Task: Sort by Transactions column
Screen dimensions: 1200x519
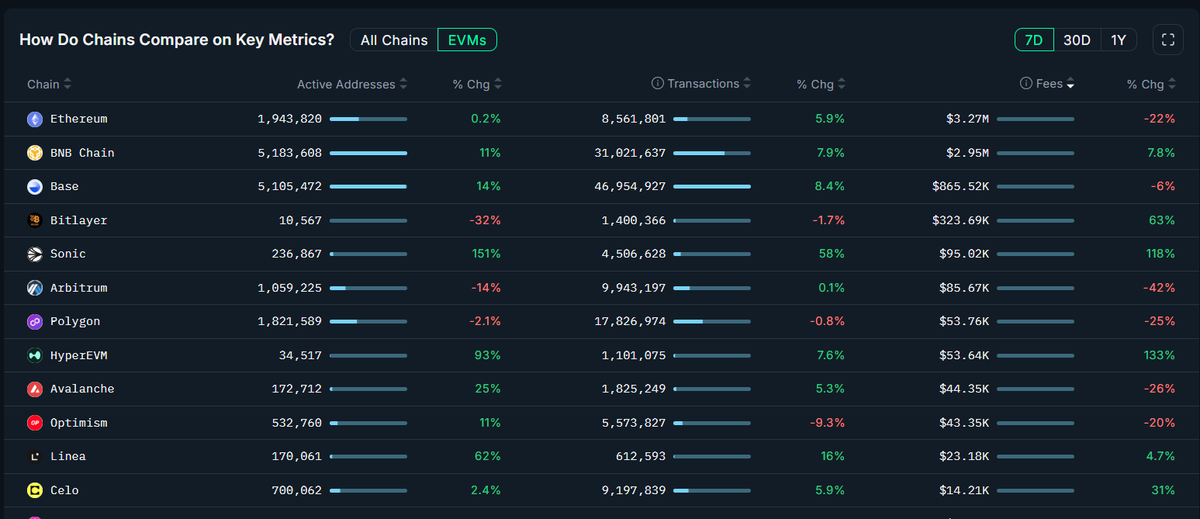Action: [x=709, y=84]
